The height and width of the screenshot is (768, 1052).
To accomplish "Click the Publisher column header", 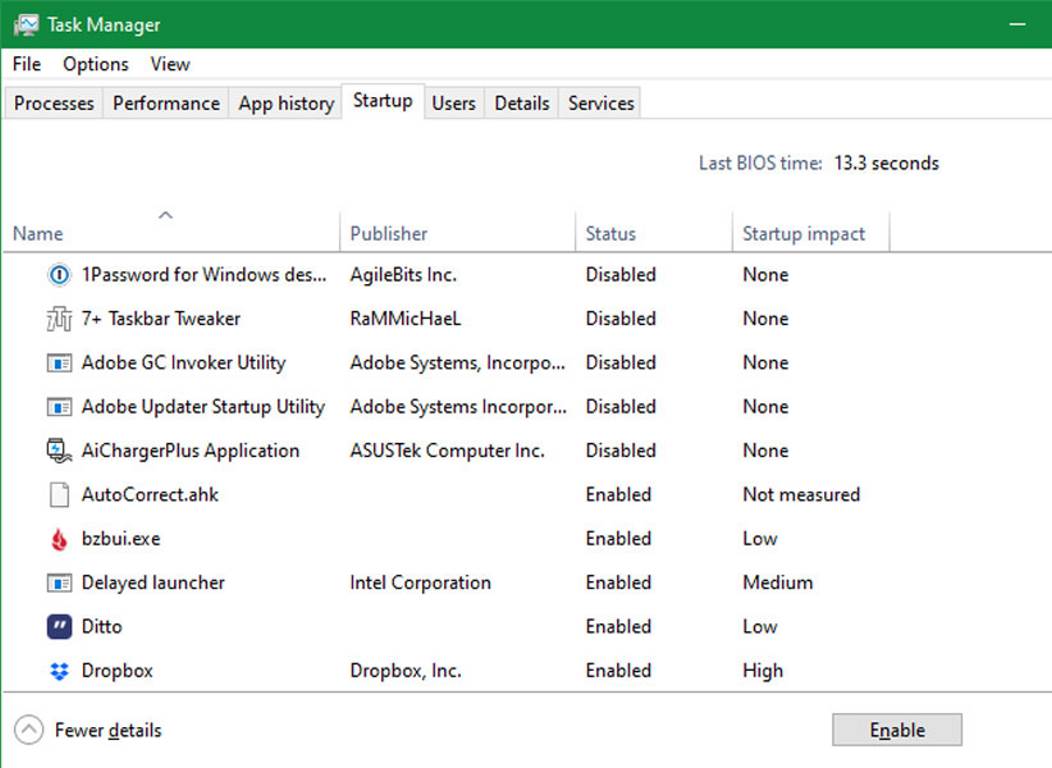I will [388, 234].
